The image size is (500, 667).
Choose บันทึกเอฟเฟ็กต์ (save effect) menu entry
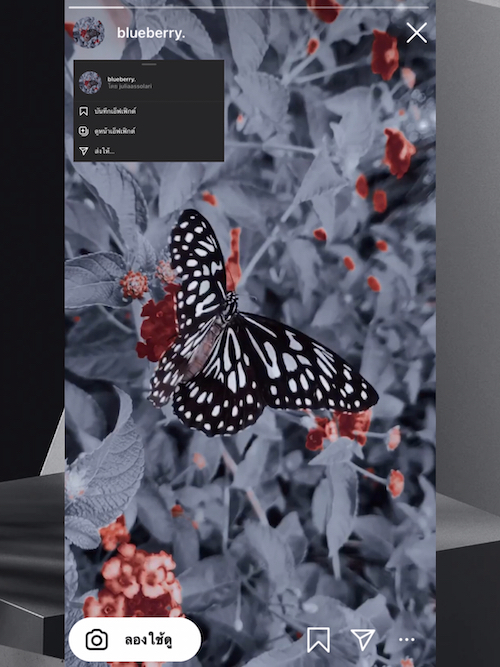[x=149, y=111]
